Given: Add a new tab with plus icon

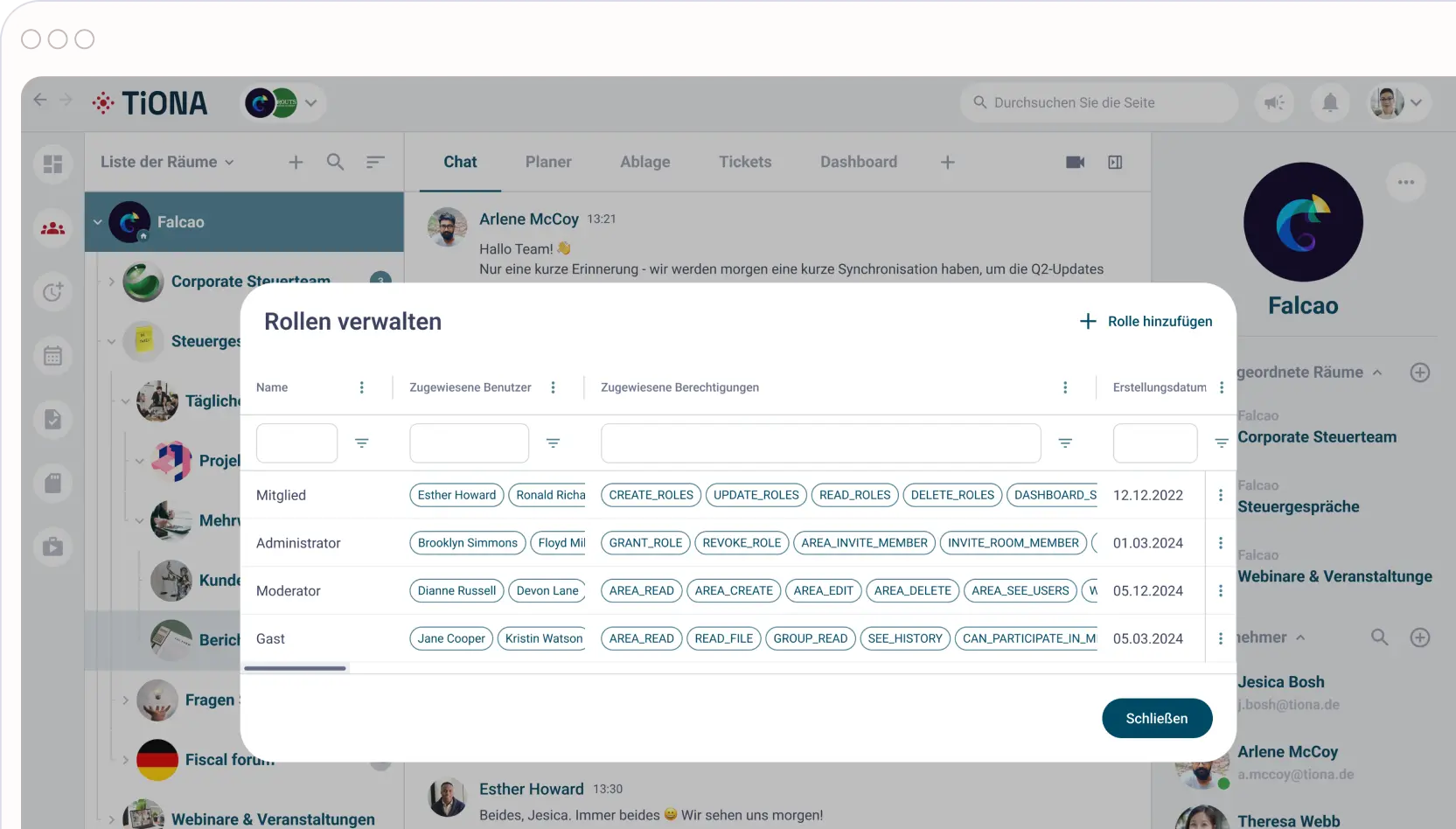Looking at the screenshot, I should click(x=948, y=162).
